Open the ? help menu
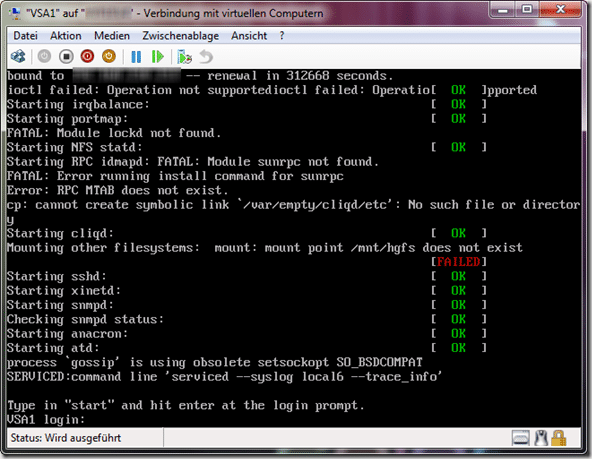 [282, 36]
